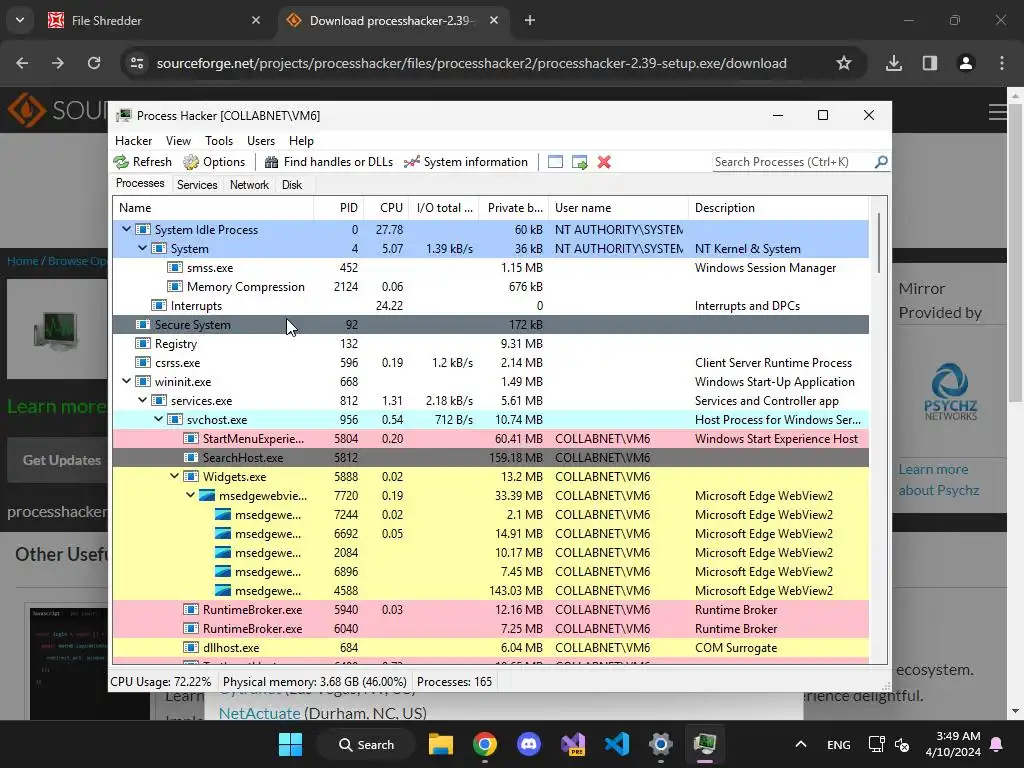Screen dimensions: 1024x768
Task: Open System information window
Action: point(466,162)
